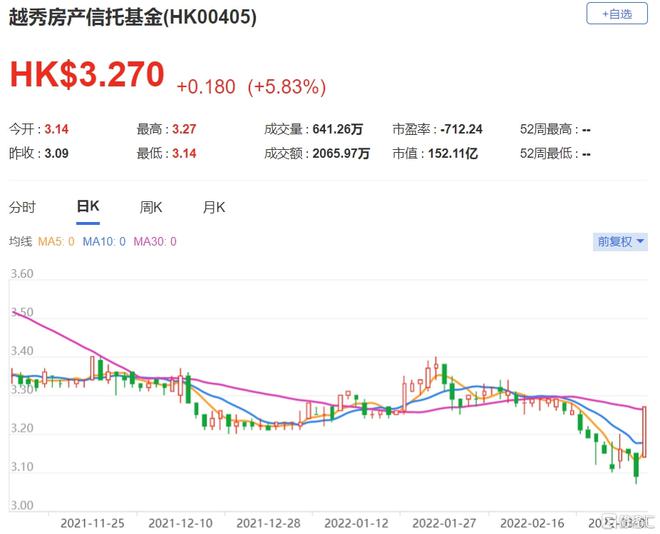Click the latest tall red candlestick
The height and width of the screenshot is (534, 660).
(x=644, y=432)
